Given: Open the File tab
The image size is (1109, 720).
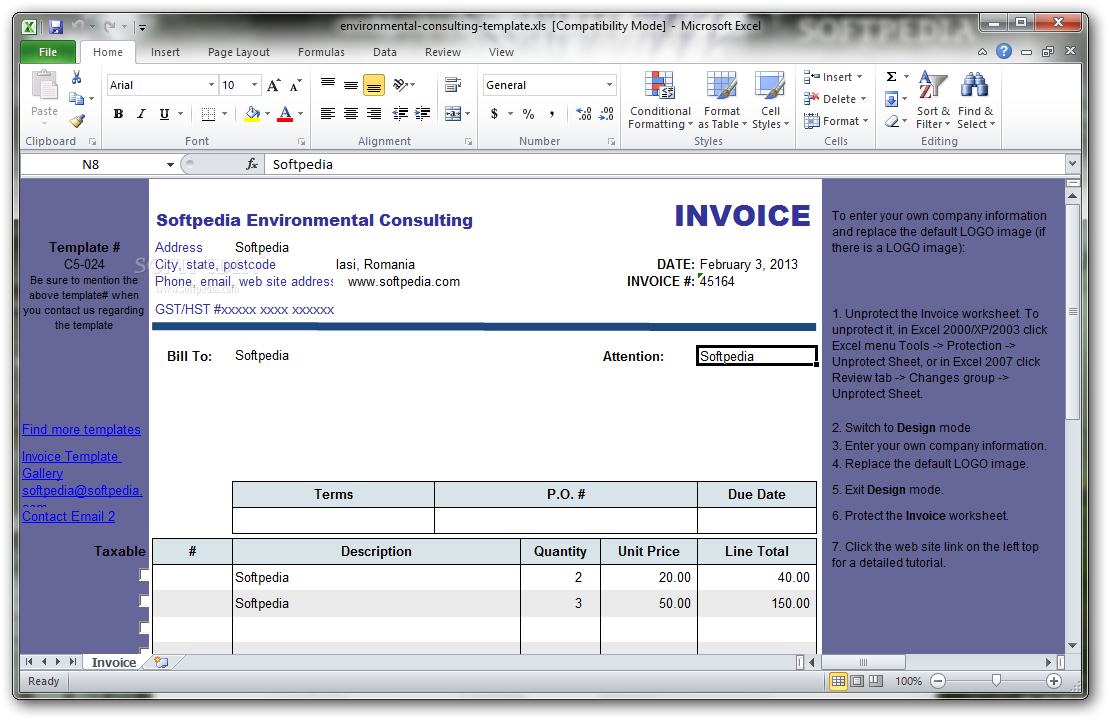Looking at the screenshot, I should (48, 52).
